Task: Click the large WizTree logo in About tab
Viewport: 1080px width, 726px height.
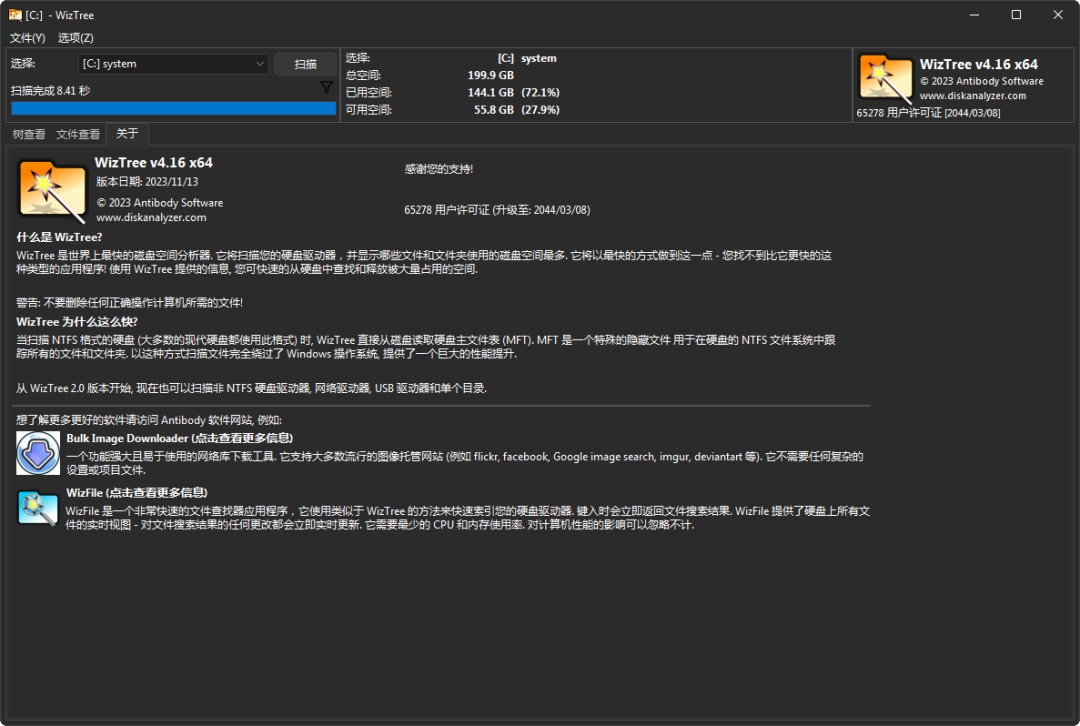Action: [52, 190]
